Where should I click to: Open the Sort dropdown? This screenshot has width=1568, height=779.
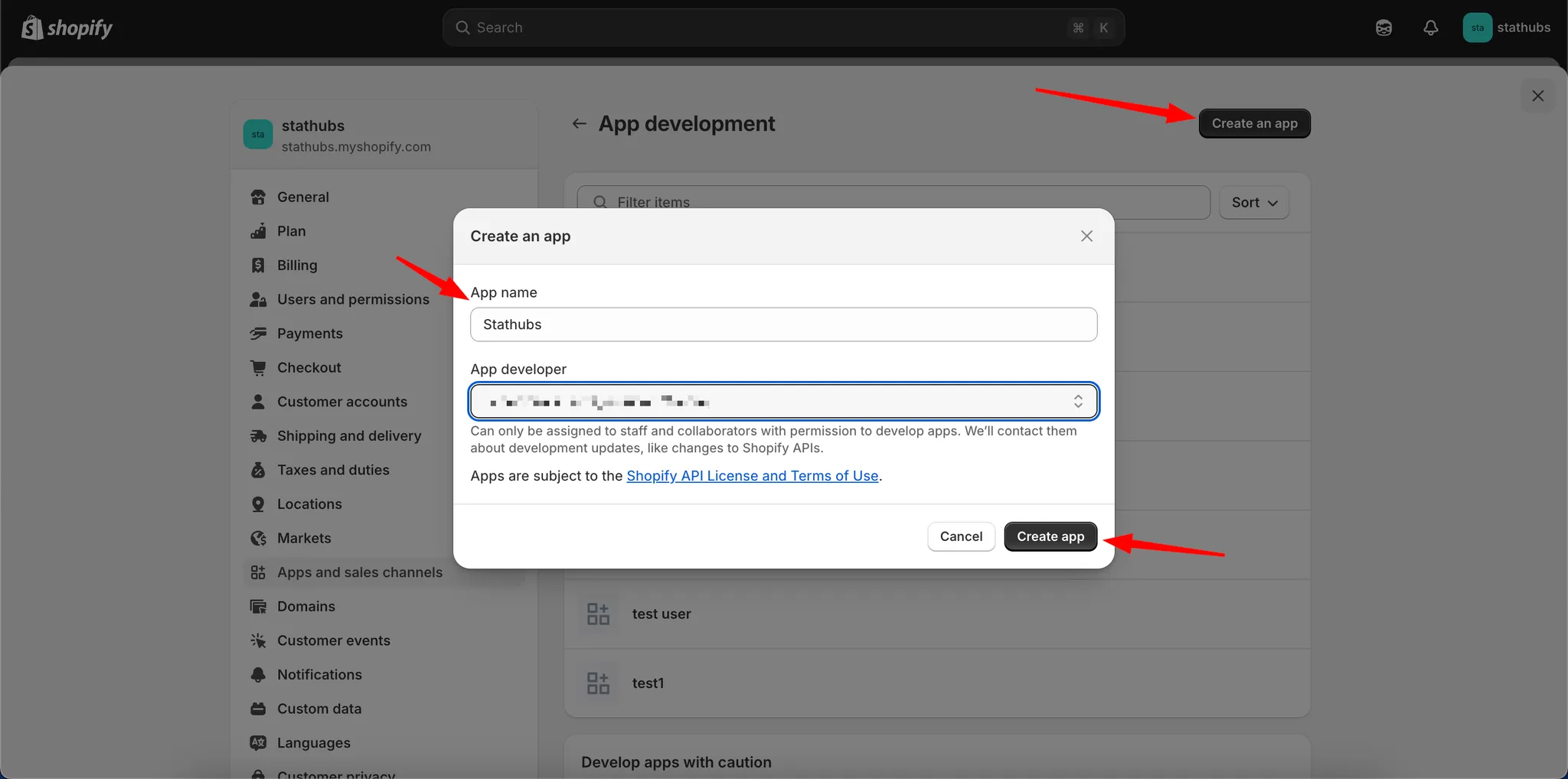pos(1254,203)
